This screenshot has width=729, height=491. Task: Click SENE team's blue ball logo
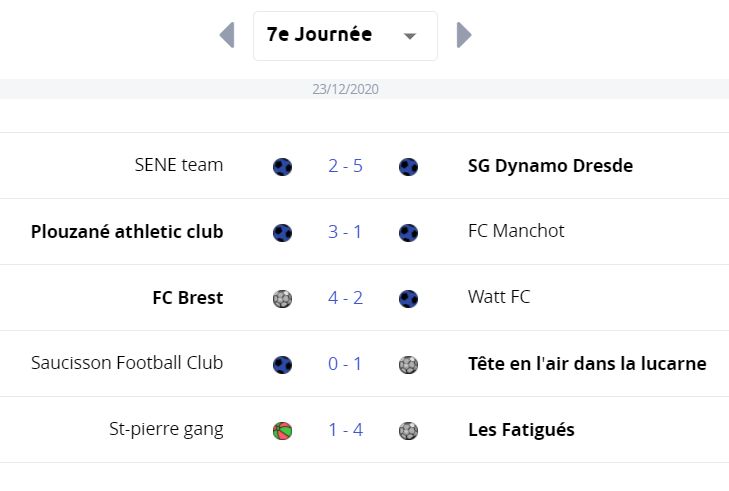coord(282,166)
